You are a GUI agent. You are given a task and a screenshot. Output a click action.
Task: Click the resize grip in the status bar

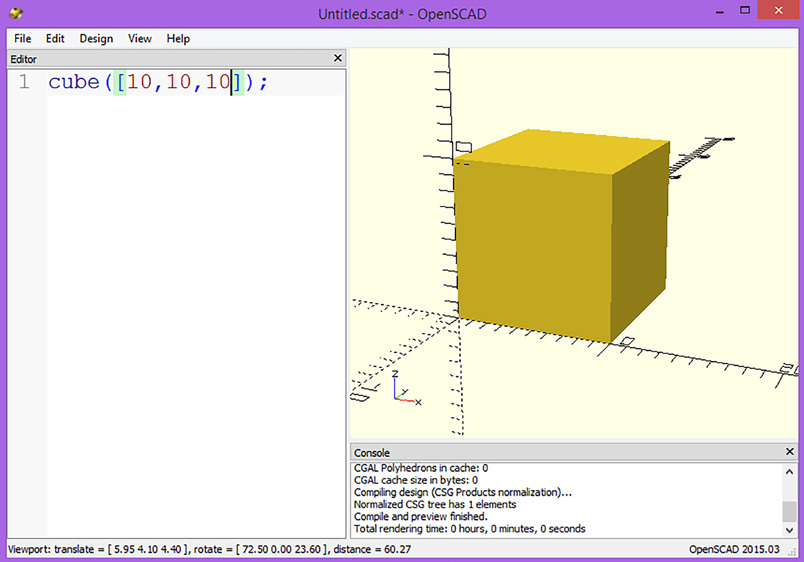coord(792,552)
